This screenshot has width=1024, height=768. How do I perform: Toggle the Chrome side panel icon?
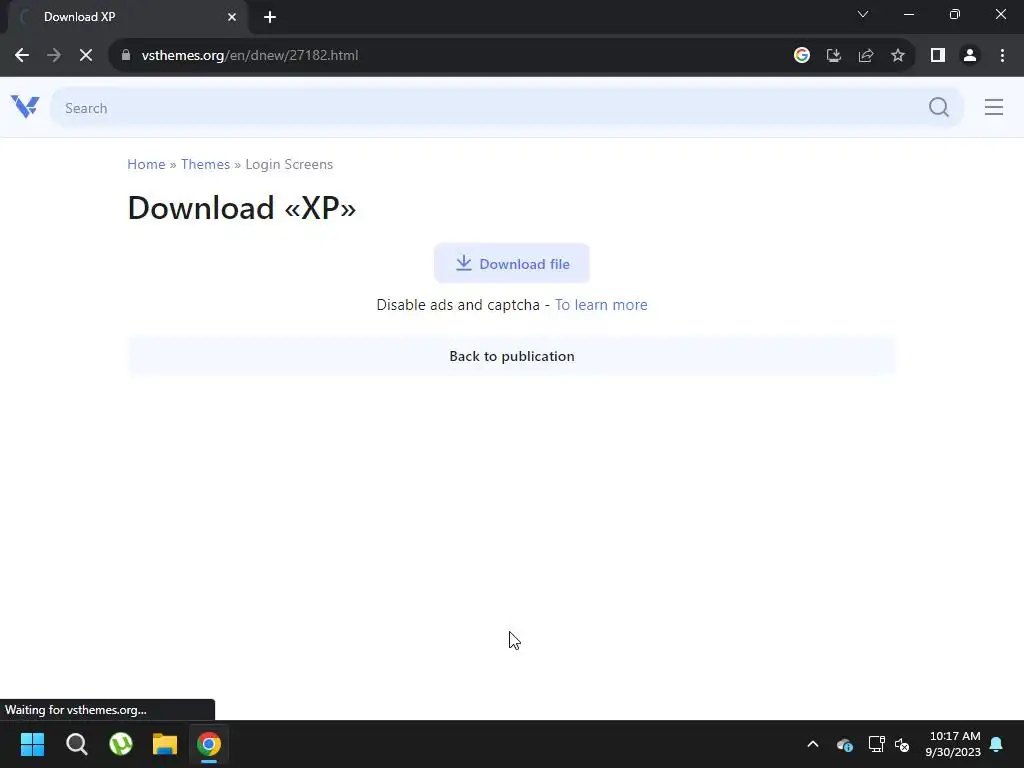point(938,56)
